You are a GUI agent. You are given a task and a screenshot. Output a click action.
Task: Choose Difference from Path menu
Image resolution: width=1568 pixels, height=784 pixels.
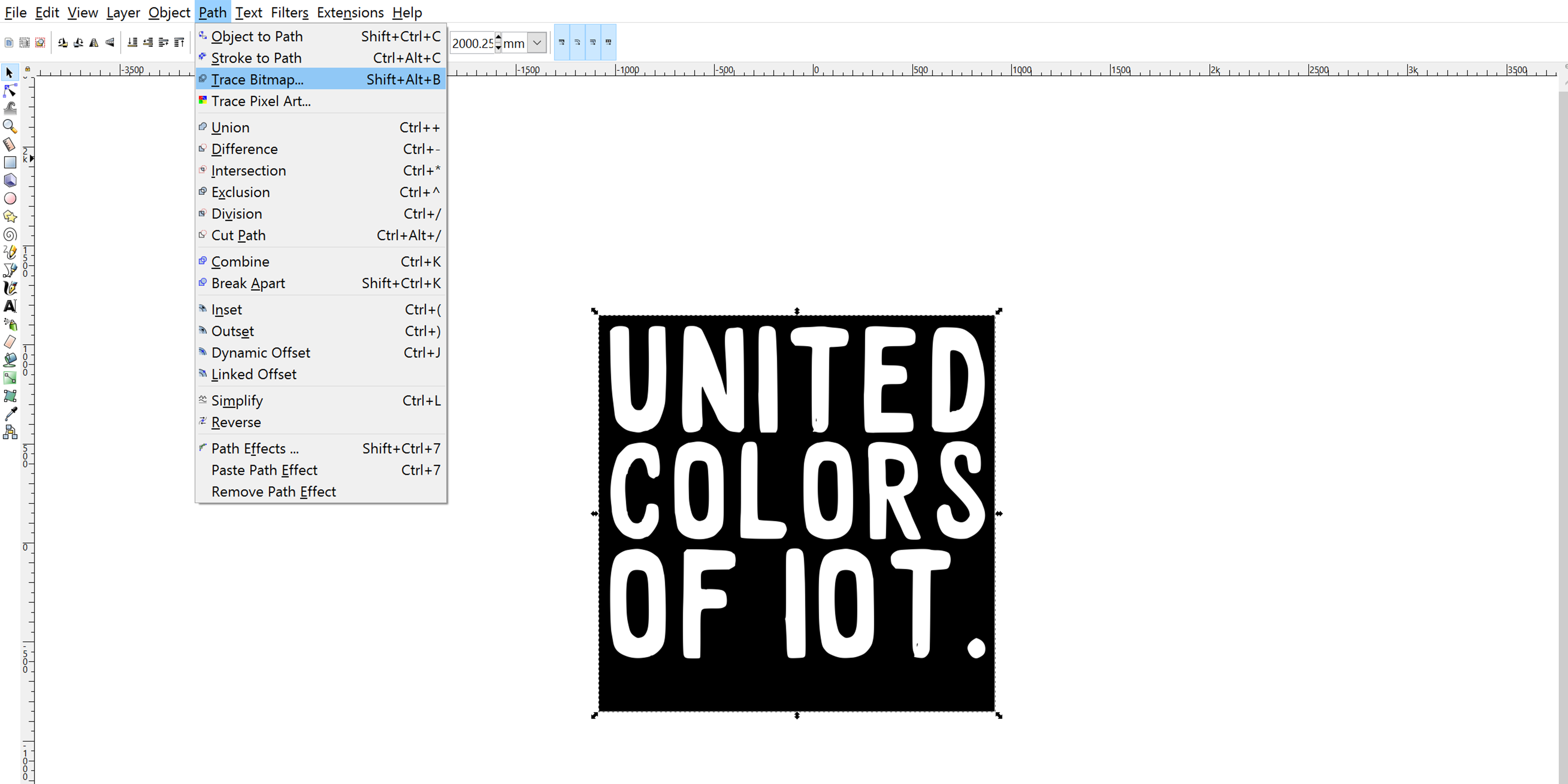[x=321, y=149]
